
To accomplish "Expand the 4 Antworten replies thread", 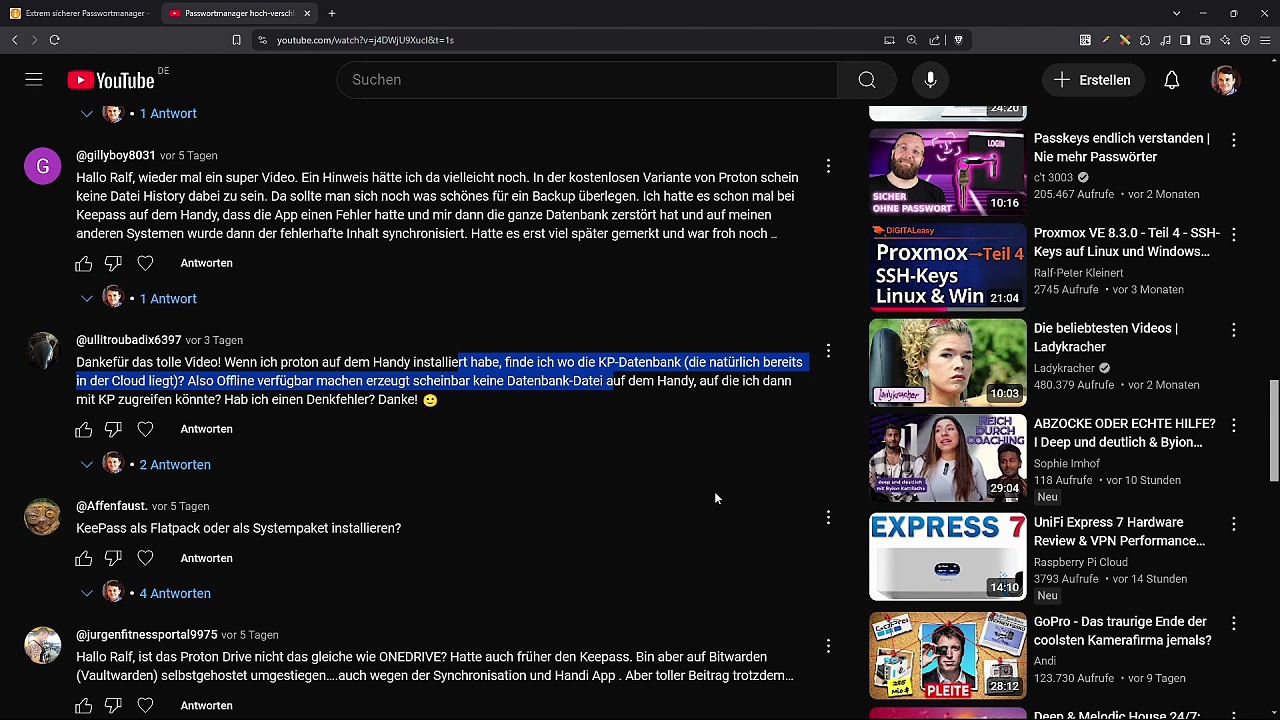I will (174, 594).
